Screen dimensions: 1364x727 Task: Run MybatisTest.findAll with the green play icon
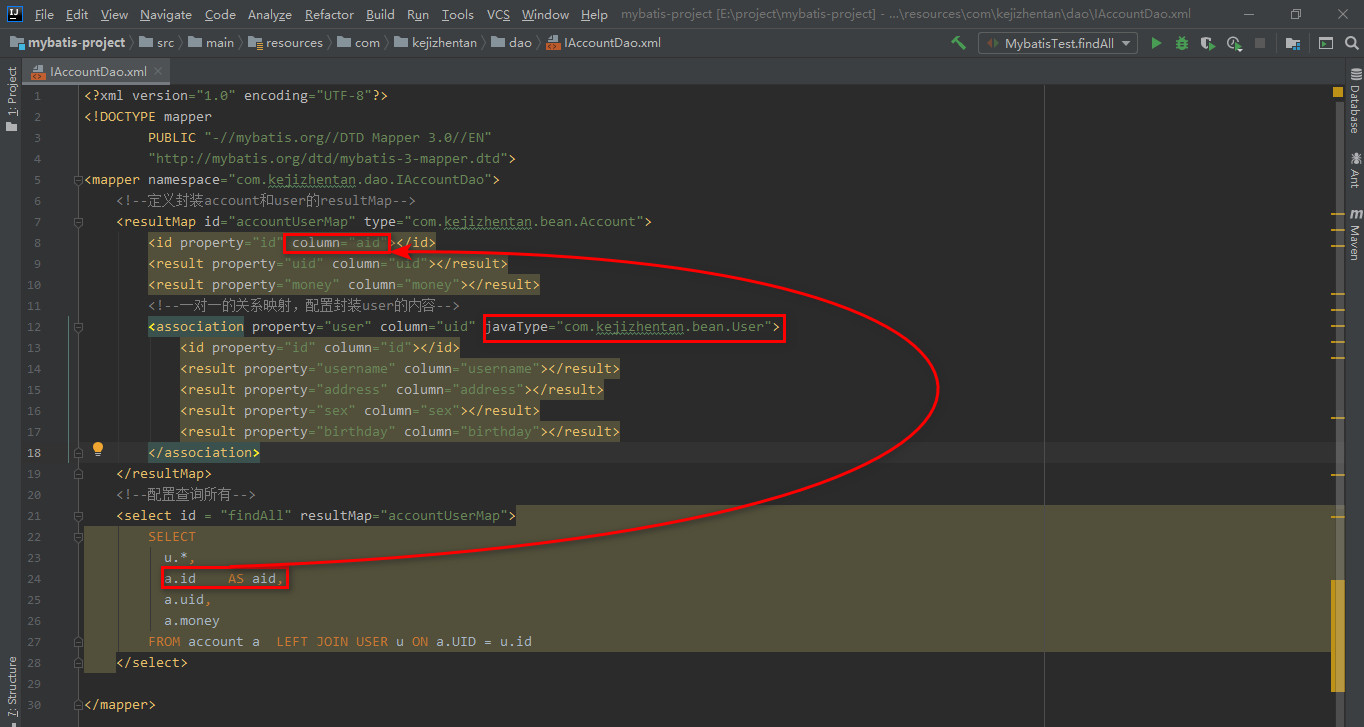pyautogui.click(x=1157, y=43)
